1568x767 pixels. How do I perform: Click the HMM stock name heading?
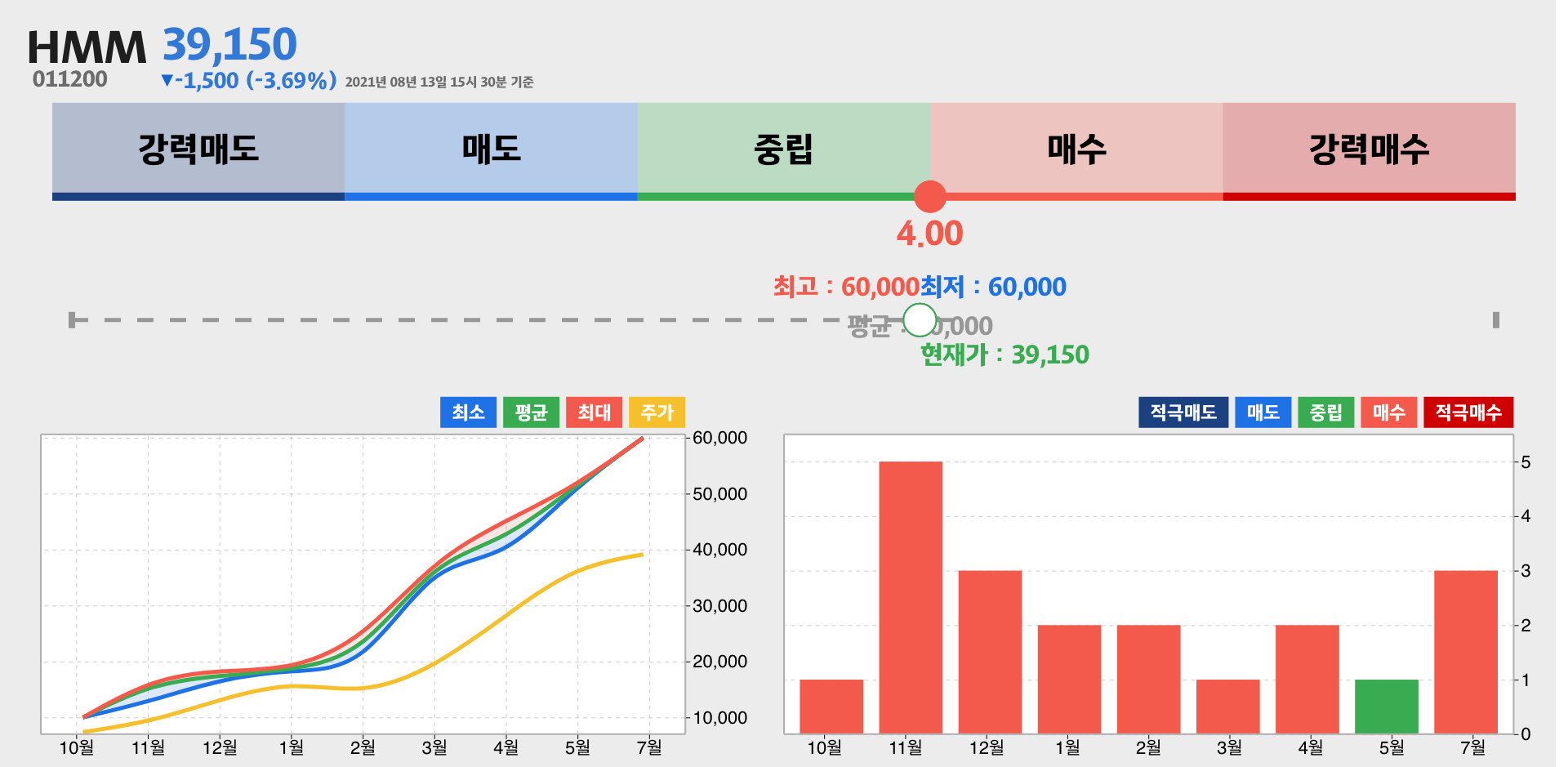coord(87,47)
